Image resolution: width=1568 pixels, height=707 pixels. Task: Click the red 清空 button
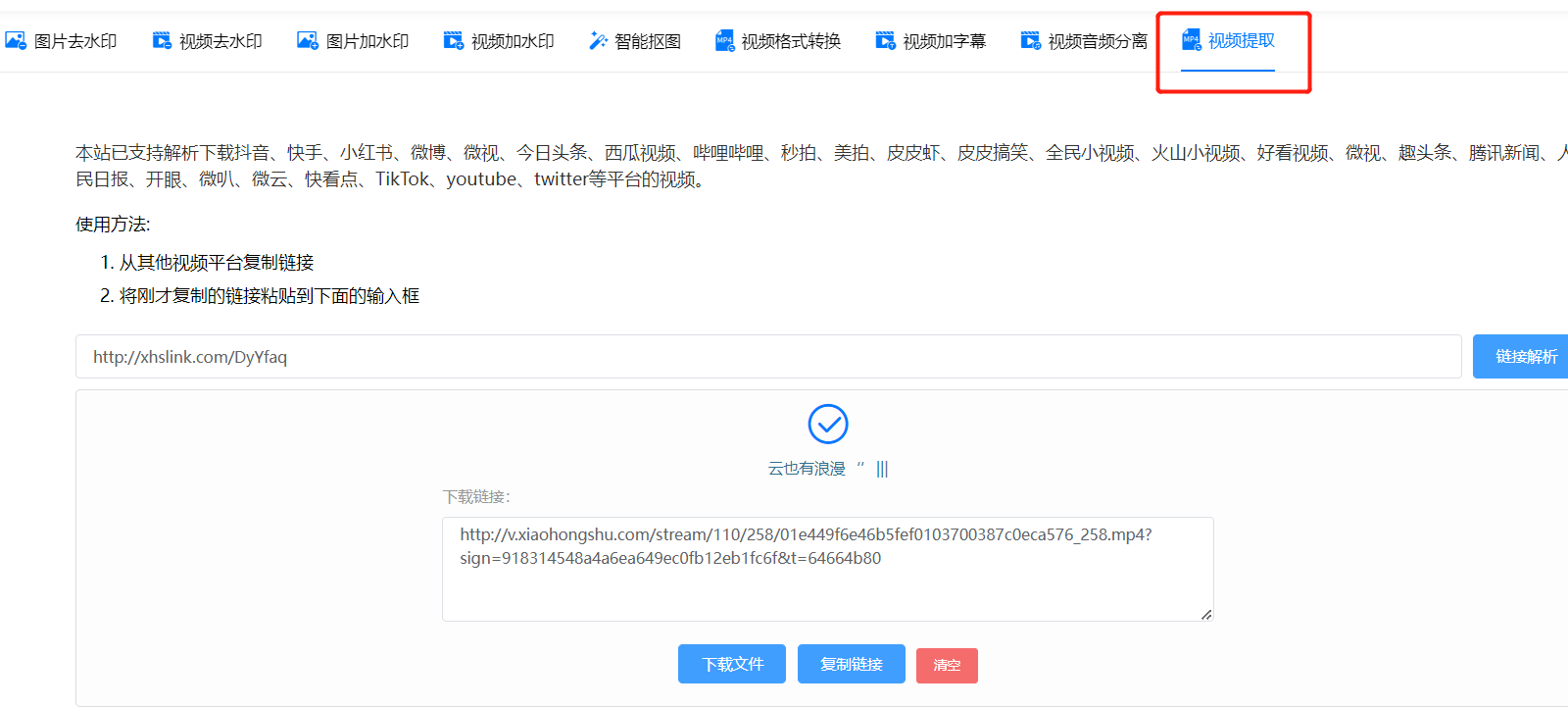pyautogui.click(x=947, y=665)
